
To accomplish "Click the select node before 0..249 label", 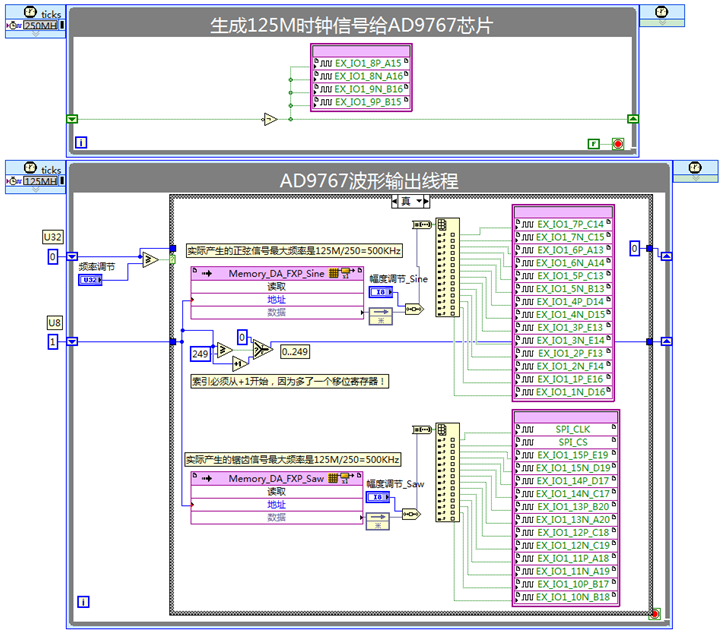I will click(x=262, y=350).
